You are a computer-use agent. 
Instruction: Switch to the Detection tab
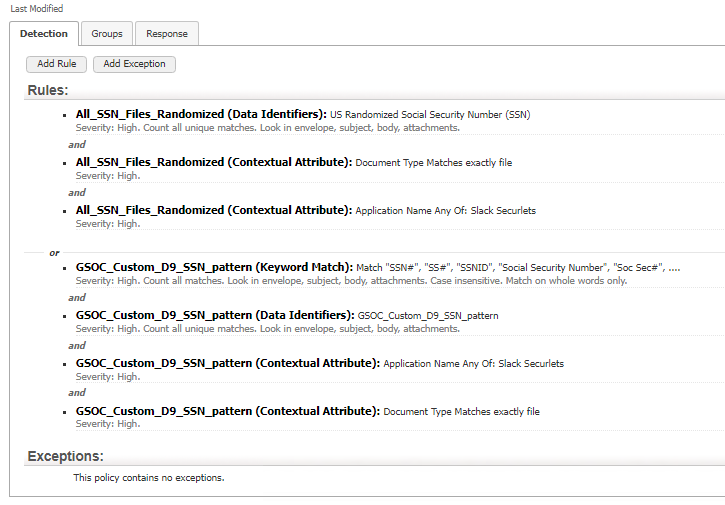44,33
